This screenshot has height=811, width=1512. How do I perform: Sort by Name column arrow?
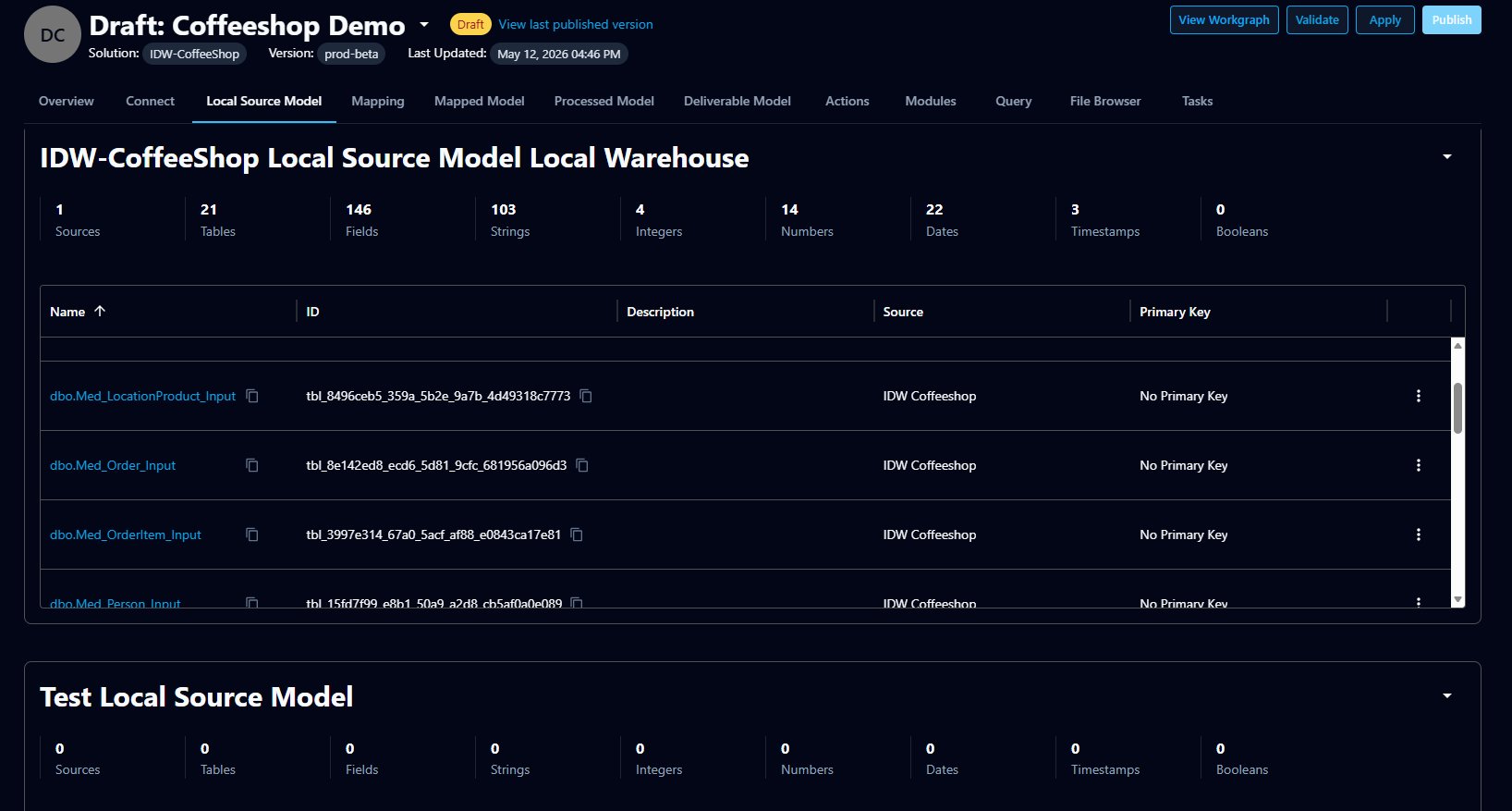coord(100,312)
